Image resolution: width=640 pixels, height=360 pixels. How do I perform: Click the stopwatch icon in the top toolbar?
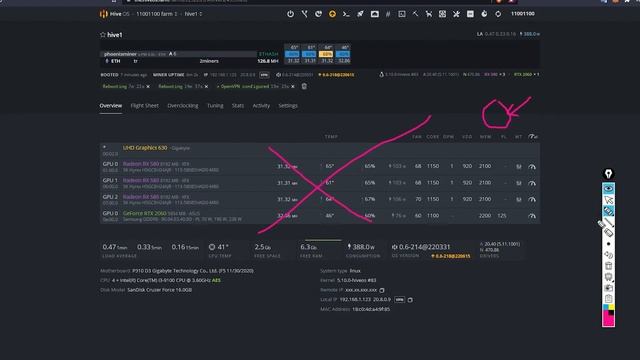pos(484,14)
